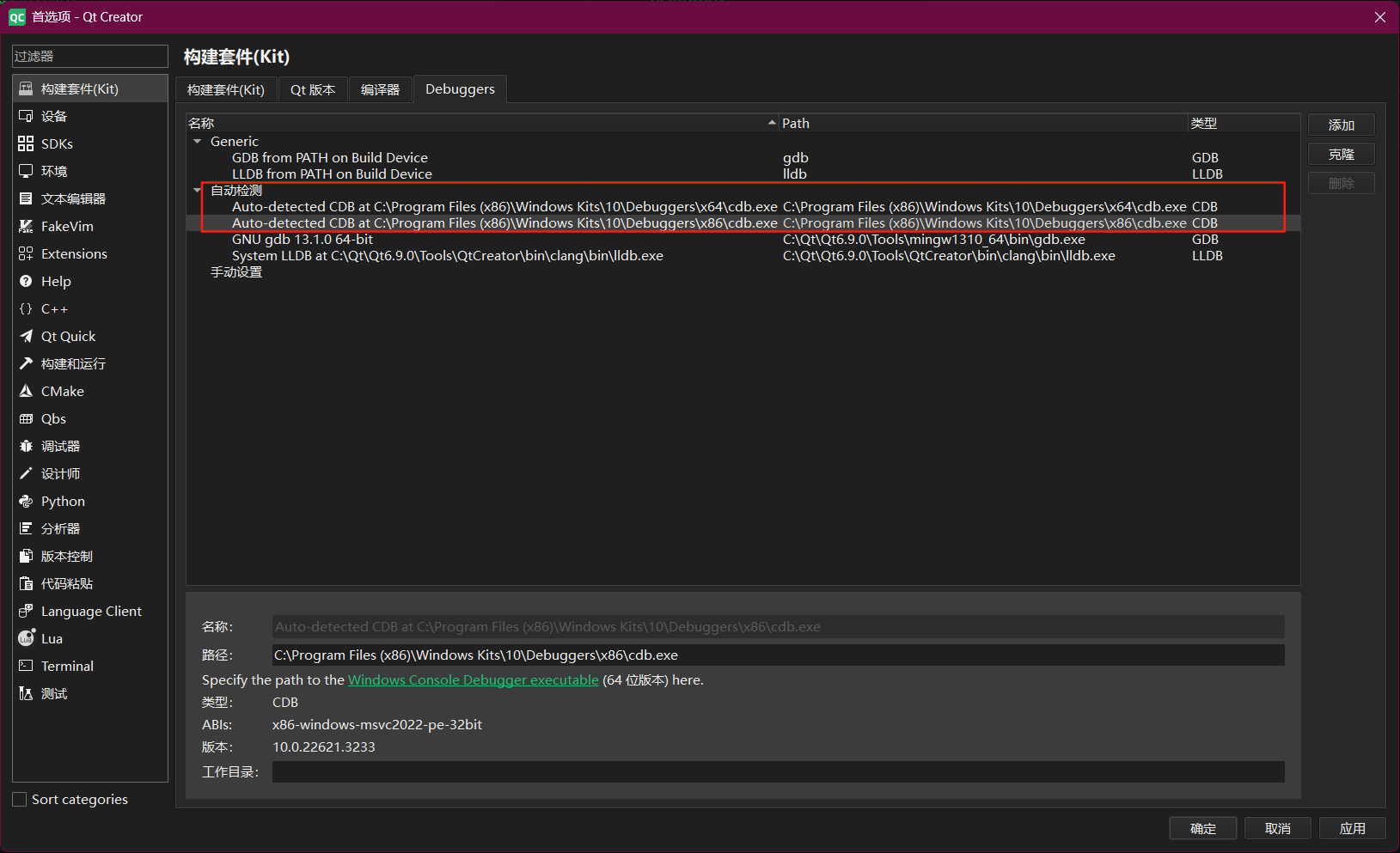1400x853 pixels.
Task: Open the Language Client settings
Action: tap(90, 611)
